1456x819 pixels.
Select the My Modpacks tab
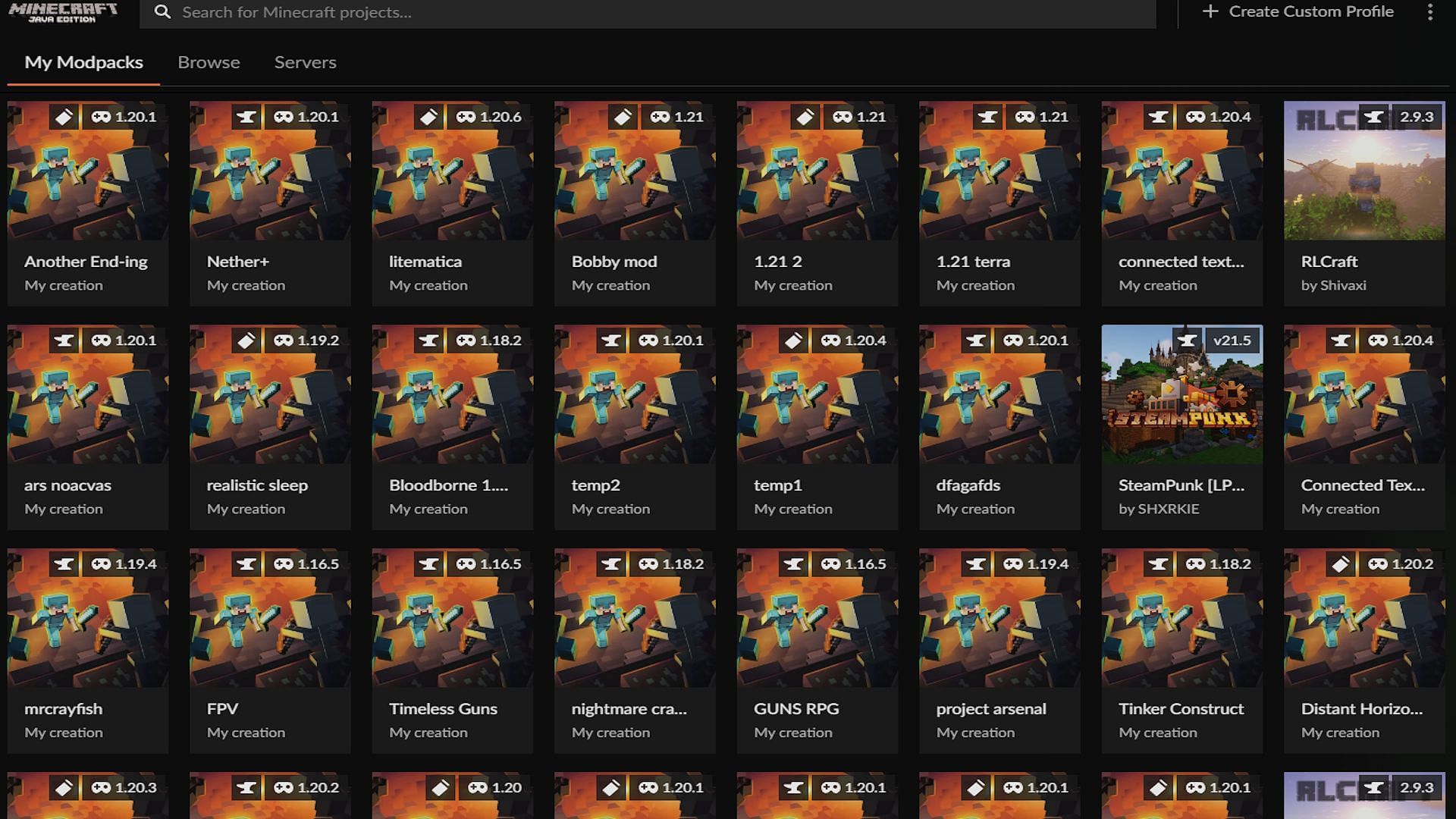pyautogui.click(x=84, y=62)
